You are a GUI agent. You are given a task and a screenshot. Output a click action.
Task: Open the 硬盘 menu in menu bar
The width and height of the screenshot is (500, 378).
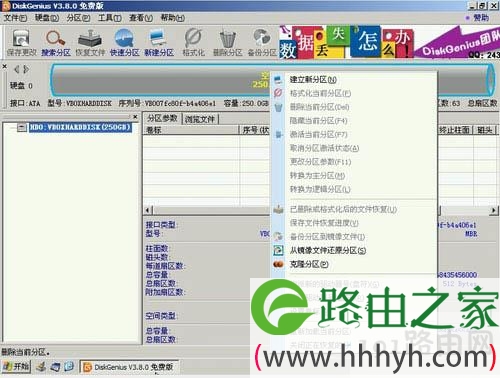[x=47, y=18]
